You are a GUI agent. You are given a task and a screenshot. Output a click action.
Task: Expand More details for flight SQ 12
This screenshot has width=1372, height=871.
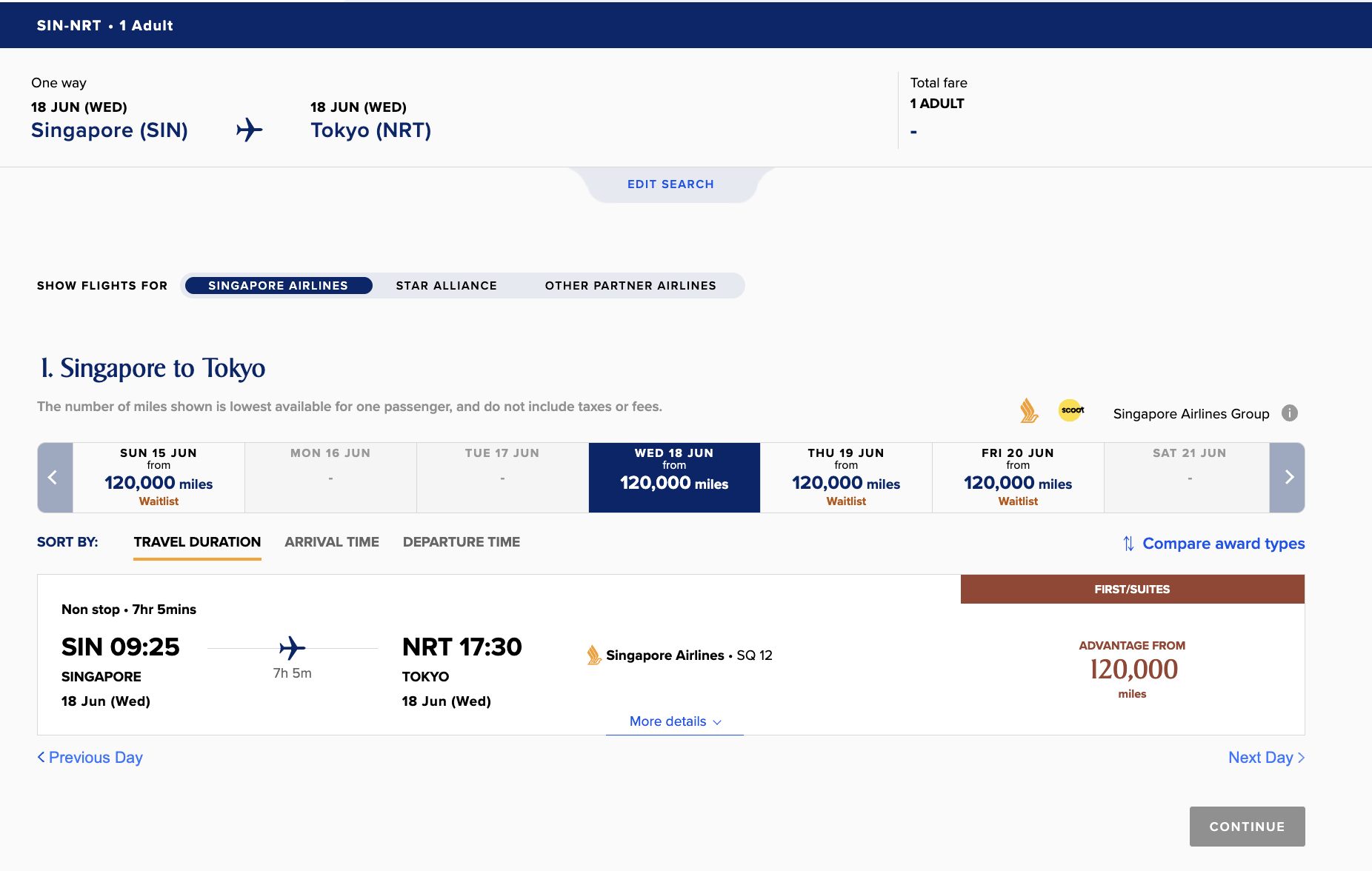click(674, 721)
